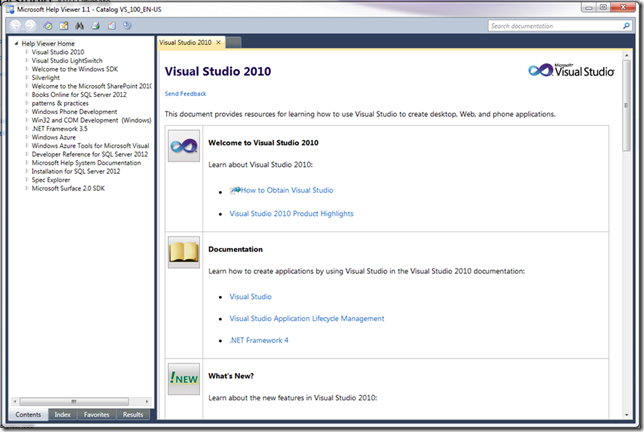Select Developer Reference for SQL Server 2012
The width and height of the screenshot is (644, 432).
coord(90,154)
